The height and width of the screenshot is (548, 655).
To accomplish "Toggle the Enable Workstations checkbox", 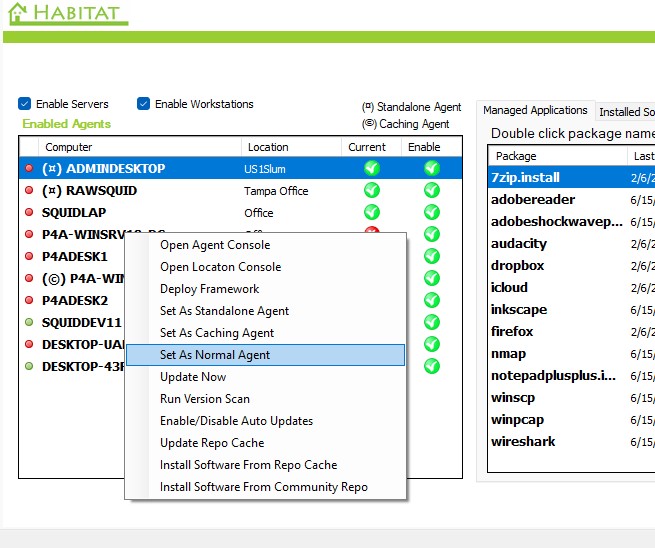I will point(144,104).
